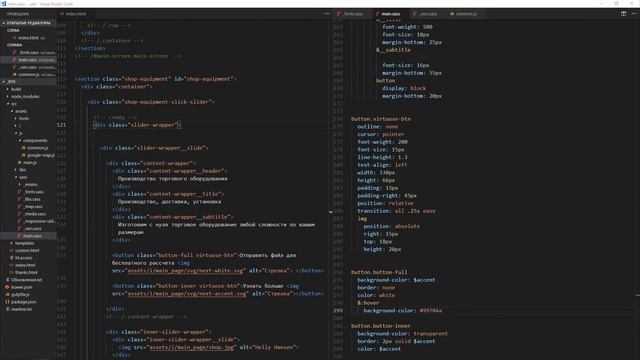Click the 'transition: all .25s ease' line
The width and height of the screenshot is (640, 360).
coord(396,211)
